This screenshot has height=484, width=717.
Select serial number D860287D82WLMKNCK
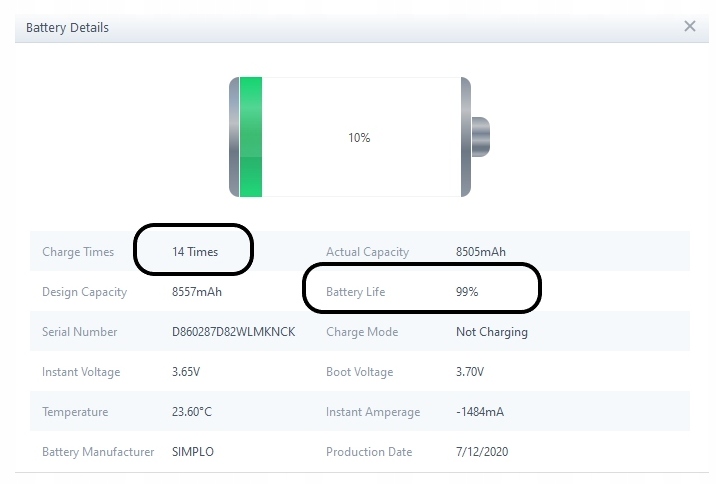(233, 332)
